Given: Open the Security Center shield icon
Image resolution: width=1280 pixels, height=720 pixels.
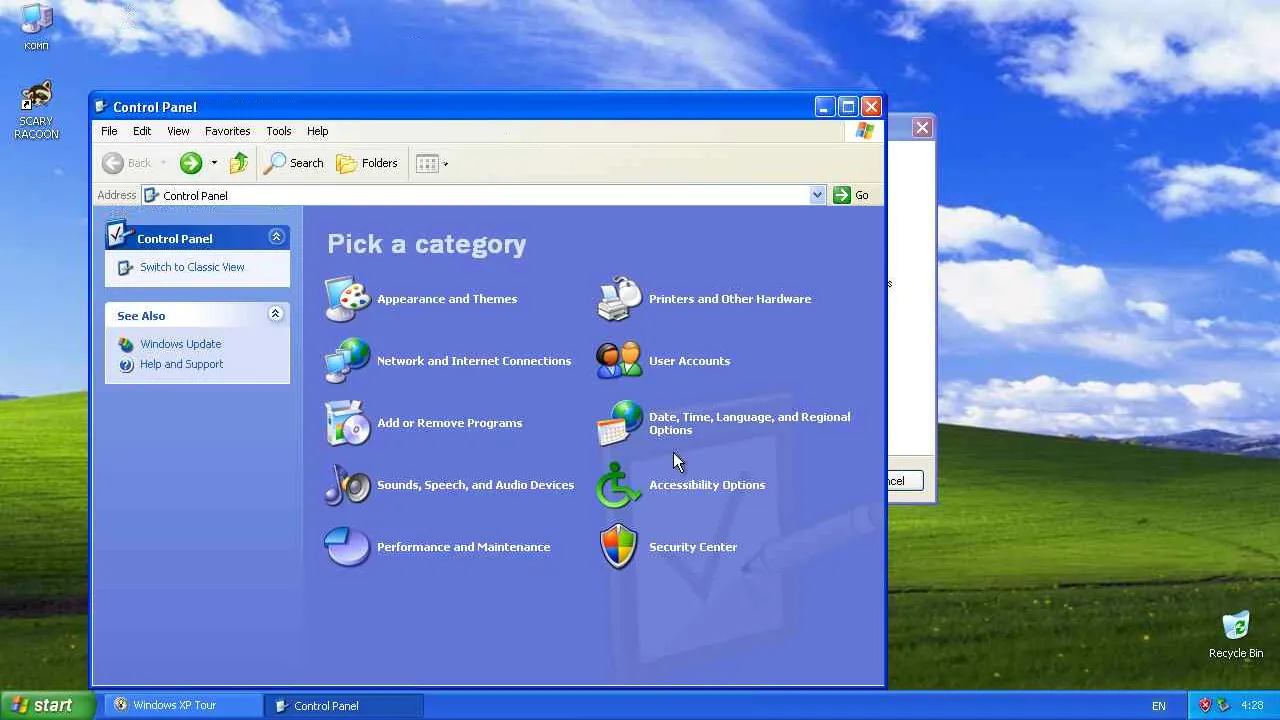Looking at the screenshot, I should click(x=620, y=547).
